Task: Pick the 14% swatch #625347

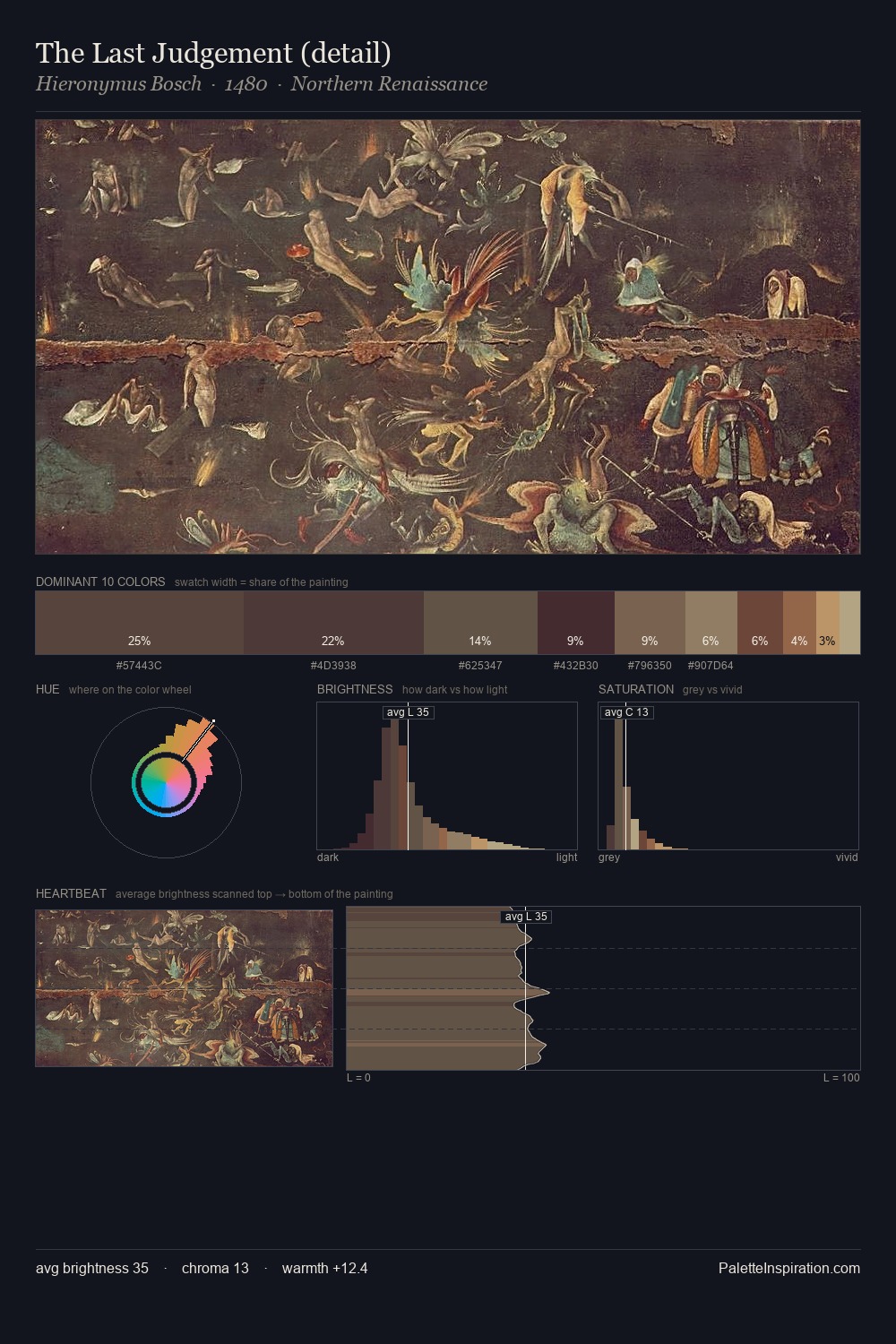Action: 480,623
